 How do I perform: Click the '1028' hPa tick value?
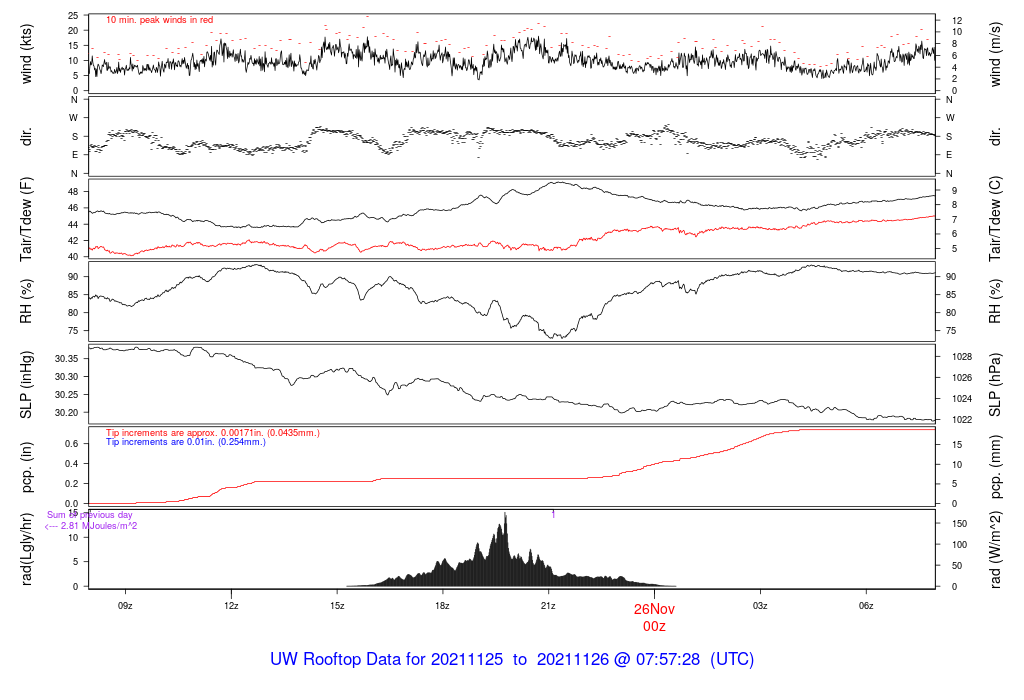click(x=962, y=357)
